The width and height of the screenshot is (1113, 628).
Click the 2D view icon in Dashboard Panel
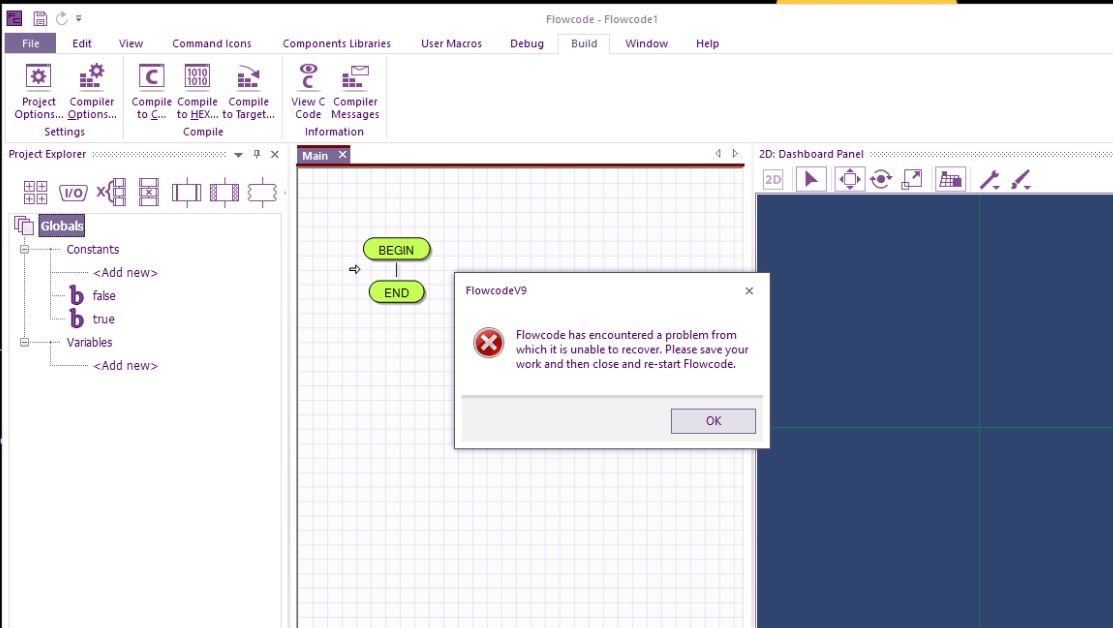773,180
